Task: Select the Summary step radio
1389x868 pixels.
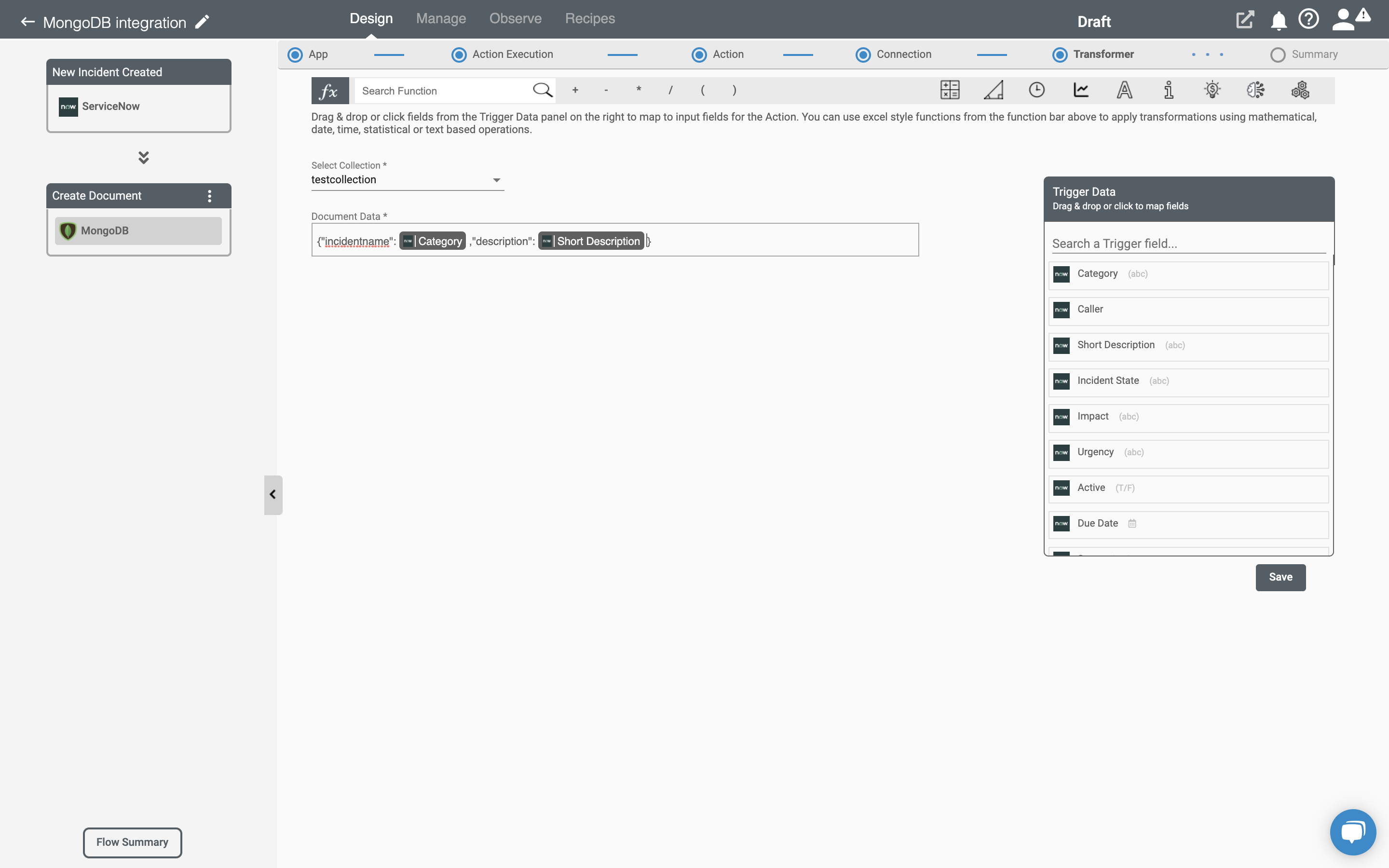Action: point(1278,54)
